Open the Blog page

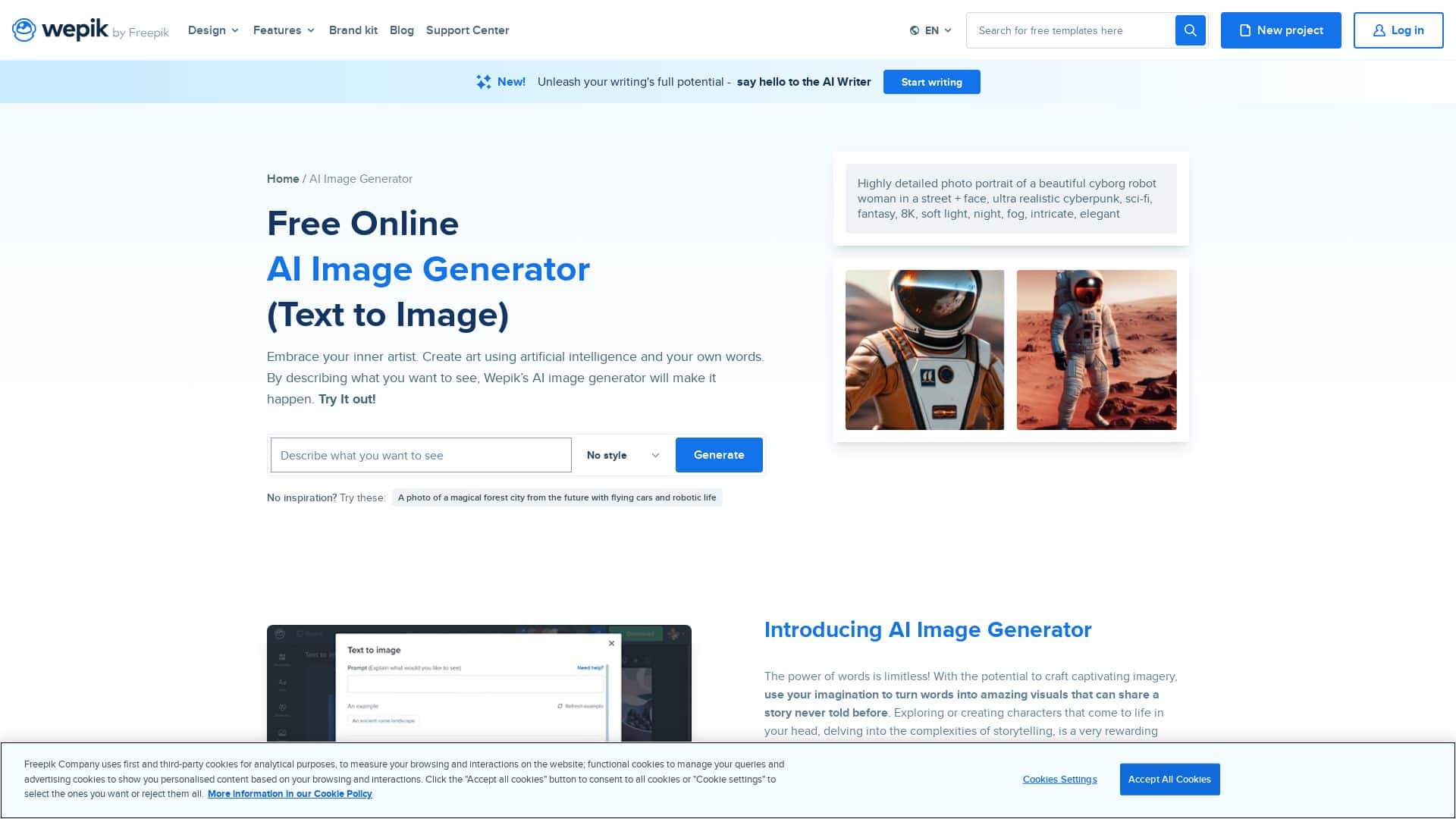[x=402, y=30]
